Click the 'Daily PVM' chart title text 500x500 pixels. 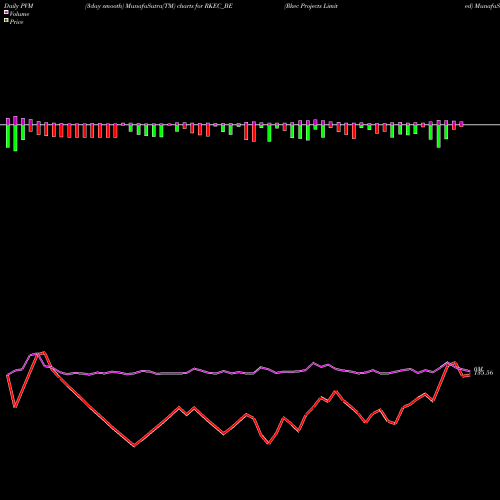[x=19, y=6]
